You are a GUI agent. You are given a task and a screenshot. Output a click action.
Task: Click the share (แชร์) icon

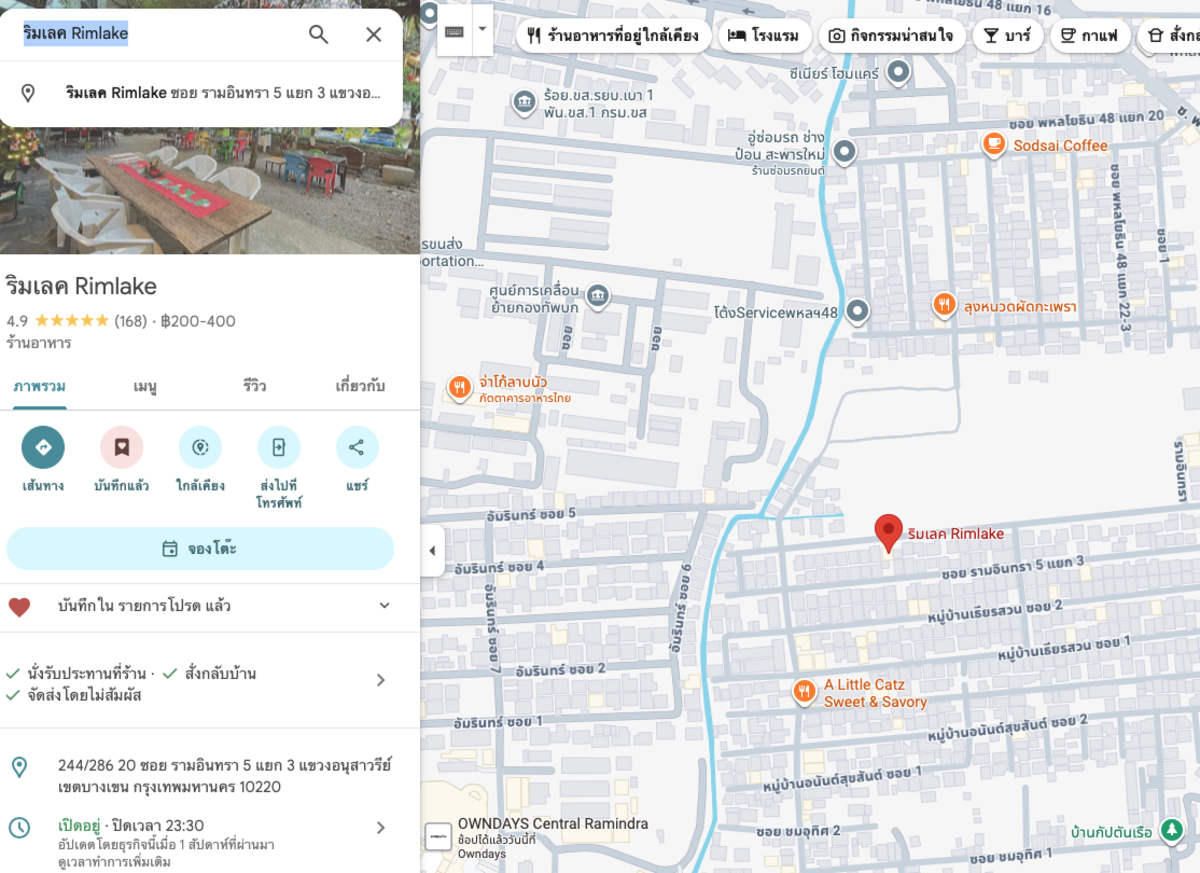point(357,447)
